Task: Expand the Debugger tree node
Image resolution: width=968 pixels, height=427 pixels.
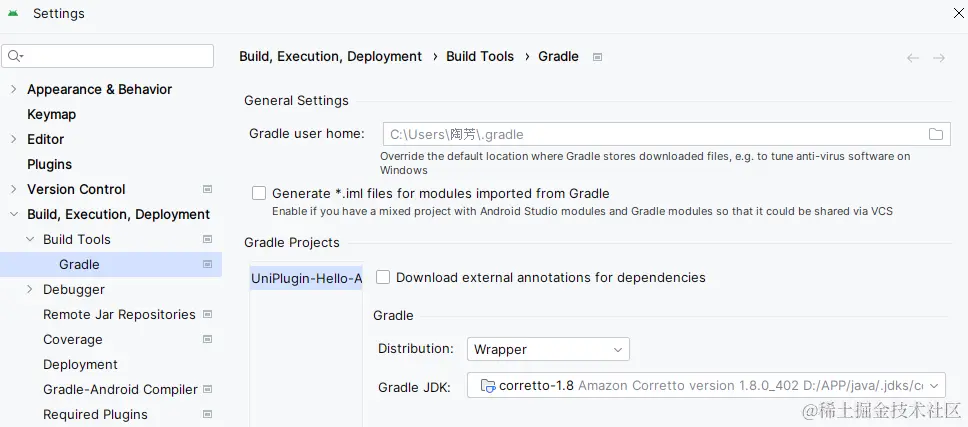Action: coord(30,289)
